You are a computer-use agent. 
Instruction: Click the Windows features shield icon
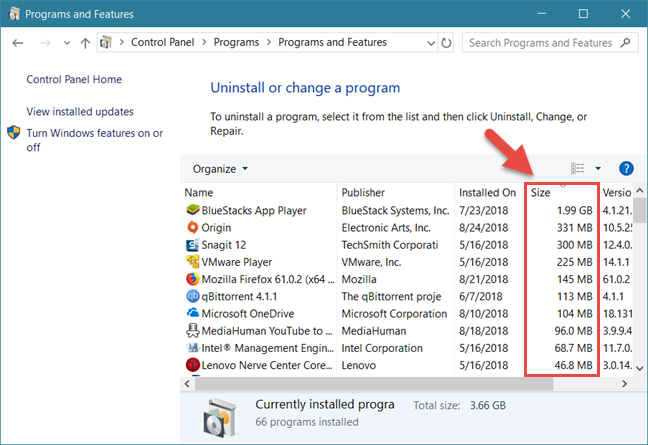pyautogui.click(x=14, y=133)
